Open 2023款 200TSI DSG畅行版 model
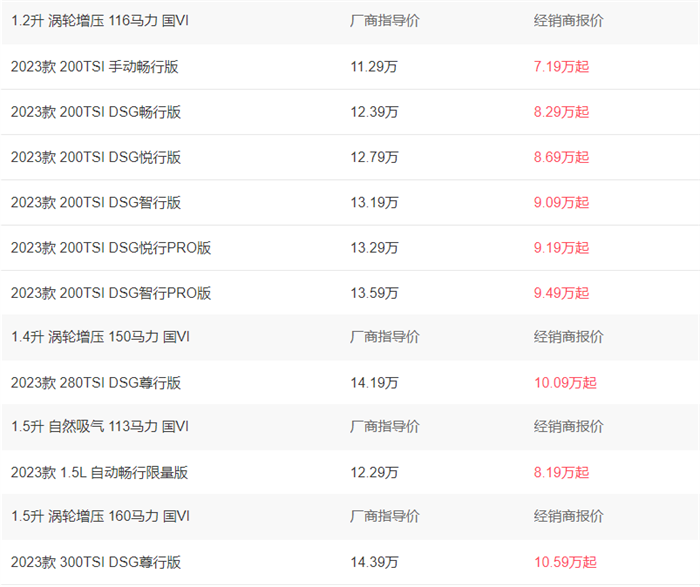This screenshot has width=700, height=587. coord(96,112)
